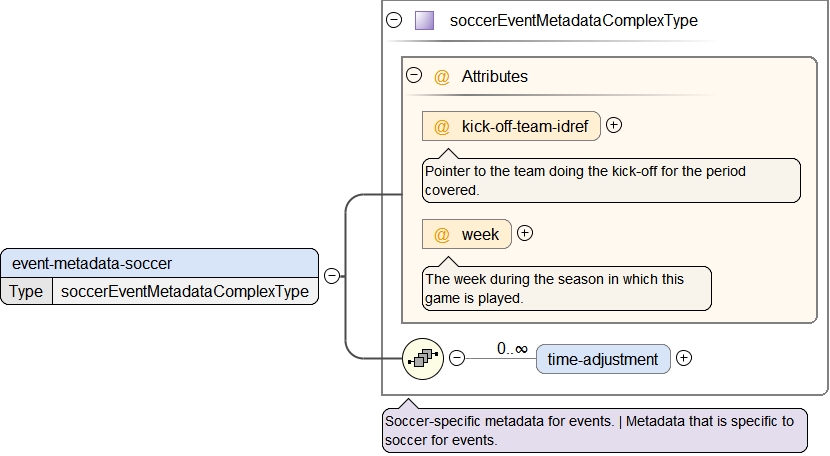The image size is (830, 456).
Task: Click the soccerEventMetadataComplexType header title
Action: [574, 20]
